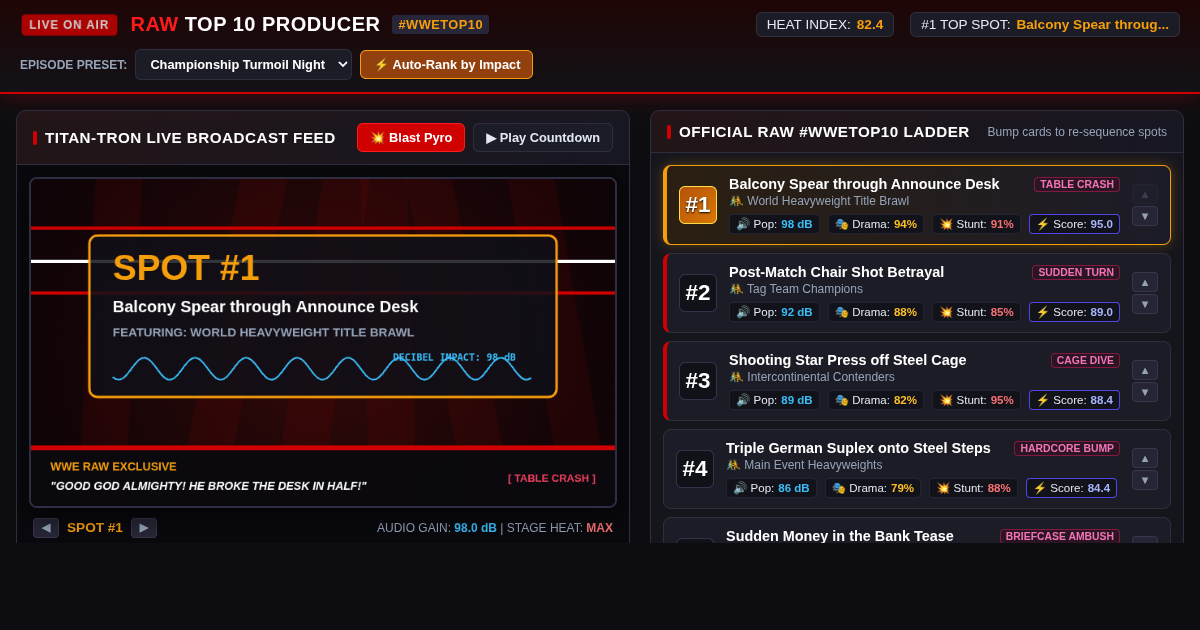Select Balcony Spear through Announce Desk ladder title

(x=864, y=184)
